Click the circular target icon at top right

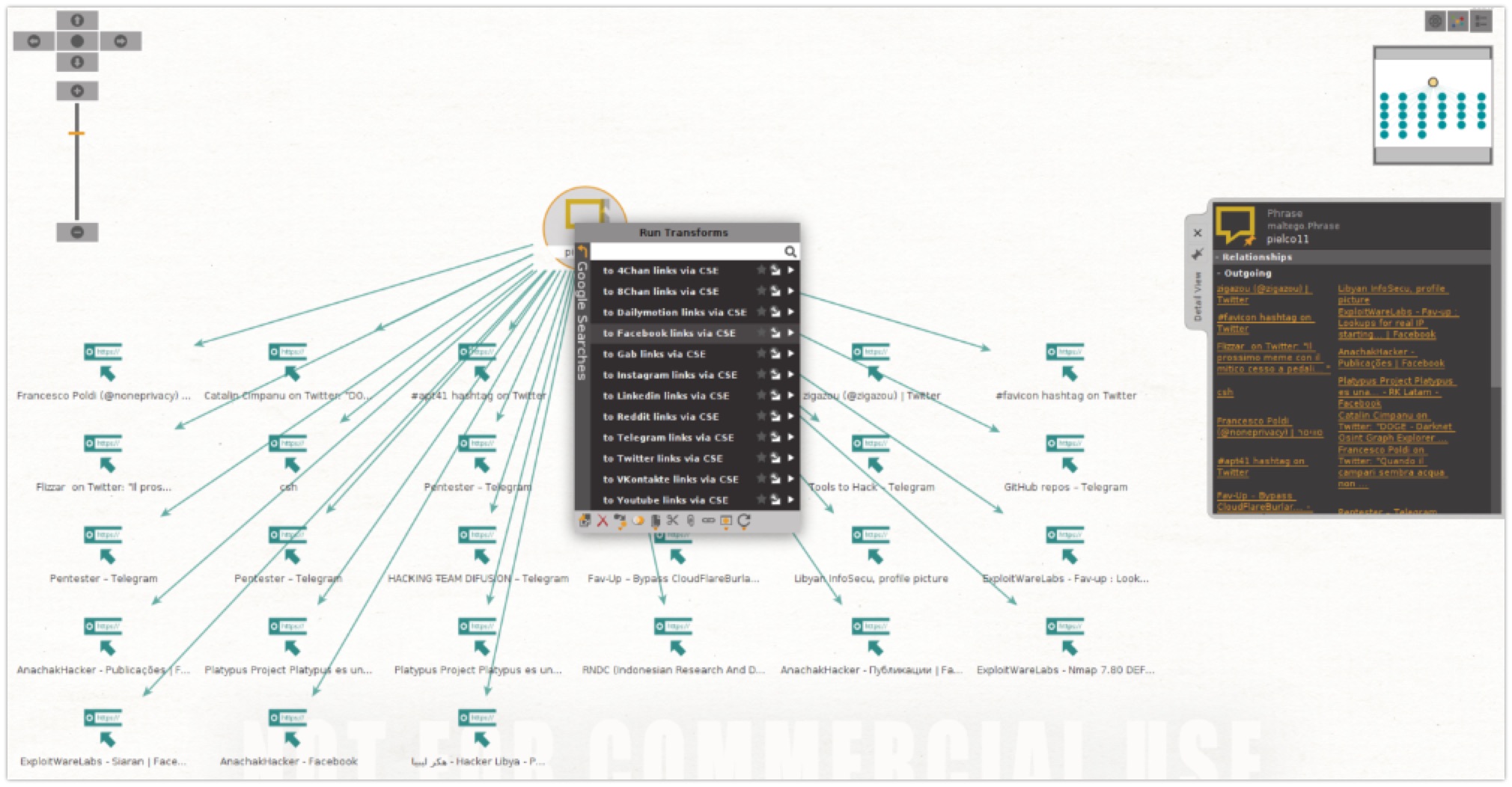coord(1434,22)
